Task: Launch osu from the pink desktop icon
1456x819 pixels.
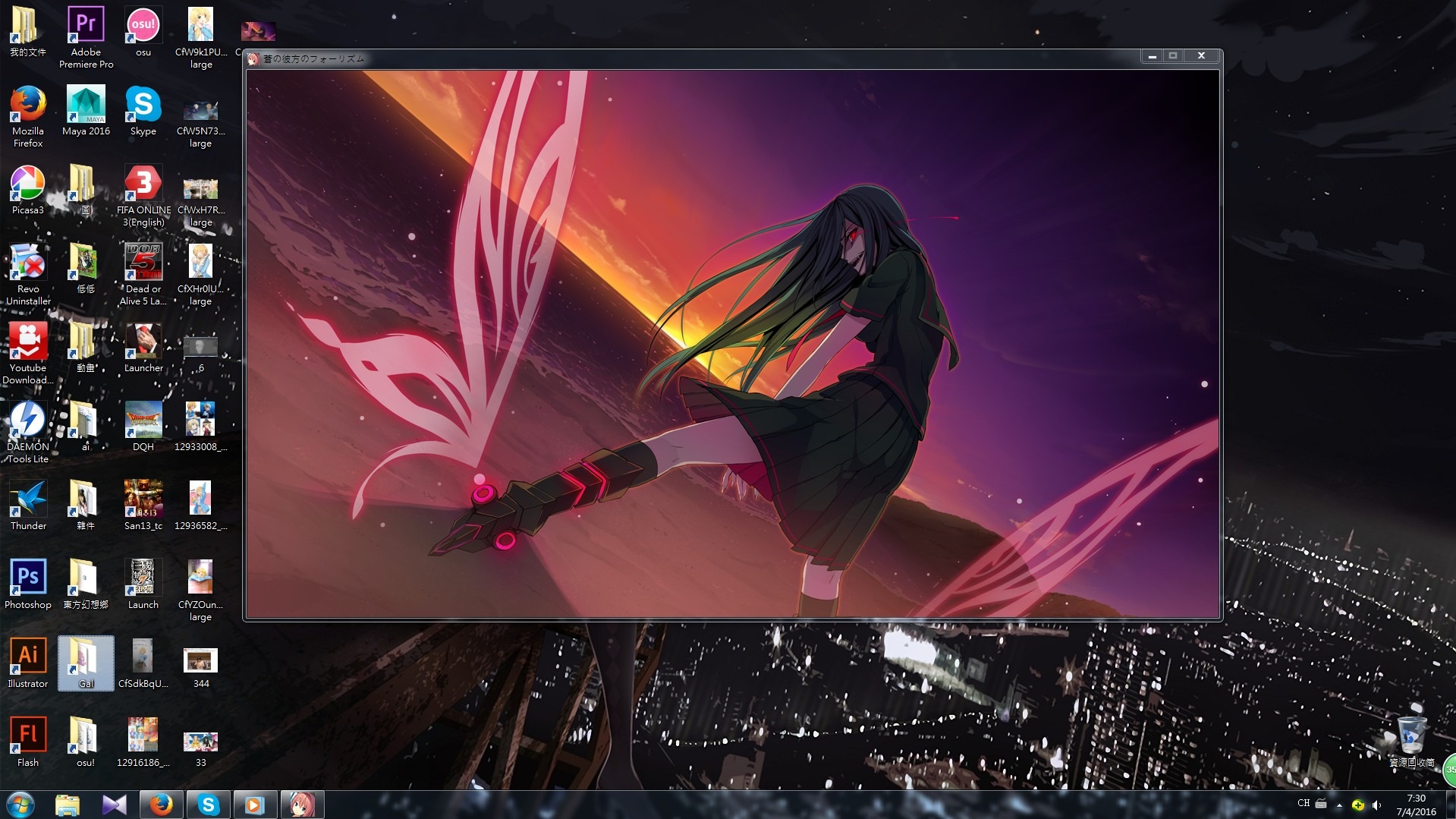Action: point(143,27)
